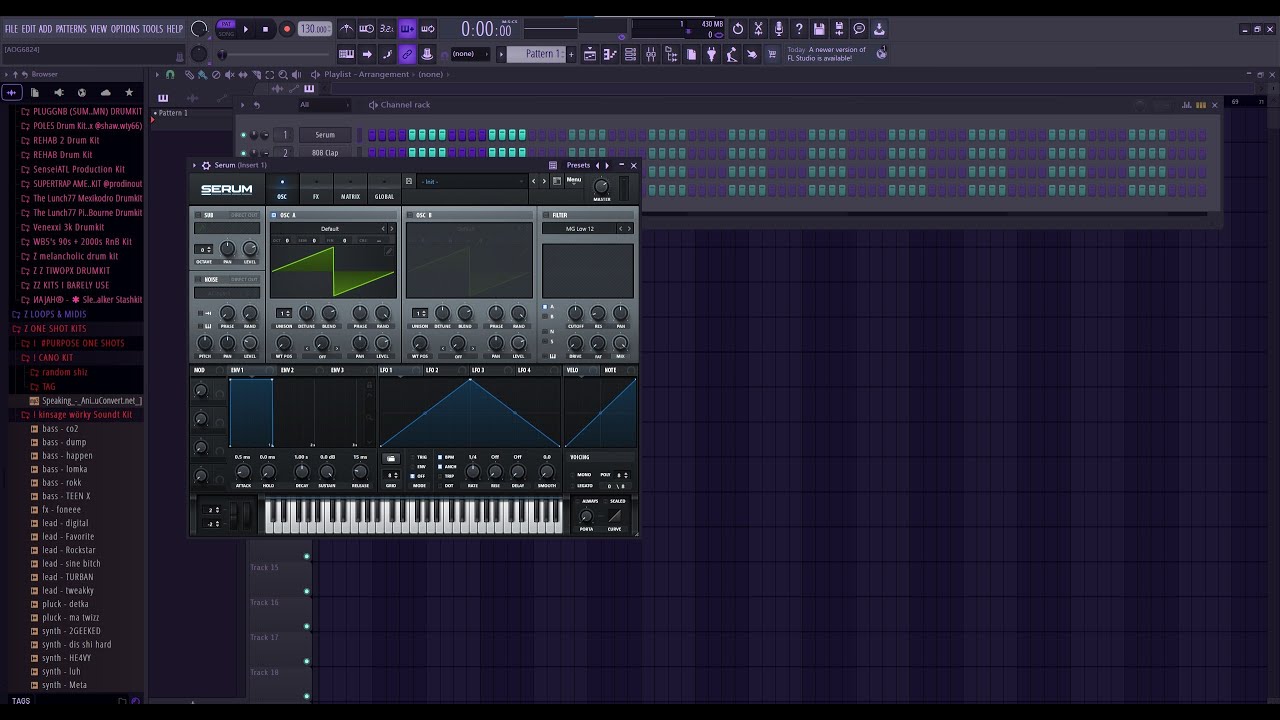Open the Channel rack graph editor icon
Viewport: 1280px width, 720px height.
1188,104
